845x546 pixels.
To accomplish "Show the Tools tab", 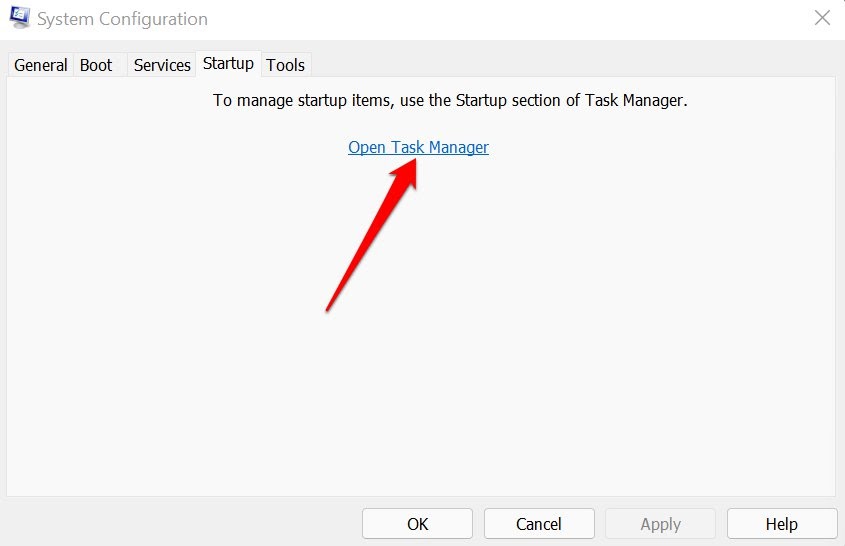I will pos(285,65).
